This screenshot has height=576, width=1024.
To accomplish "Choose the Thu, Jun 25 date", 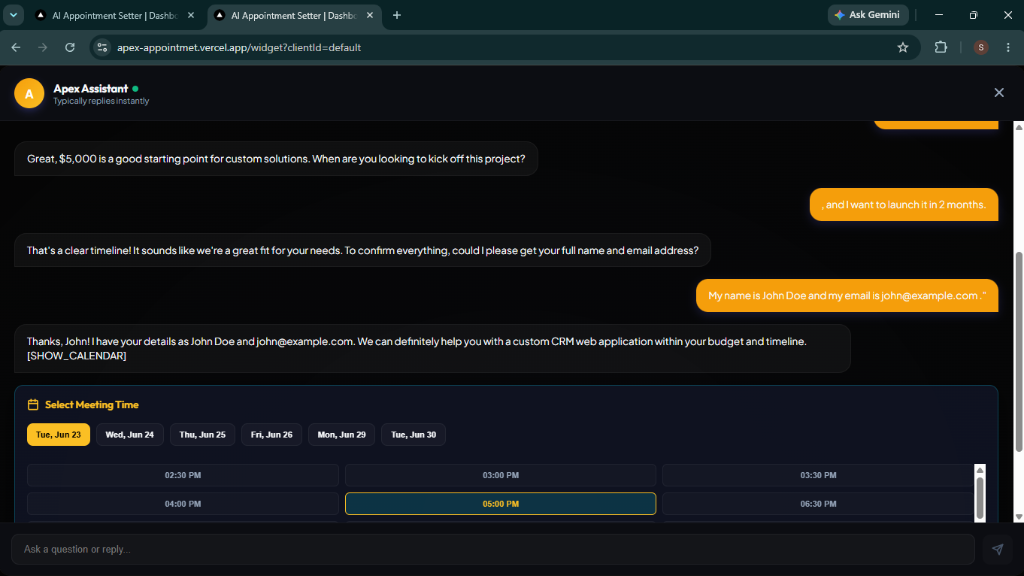I will (202, 435).
